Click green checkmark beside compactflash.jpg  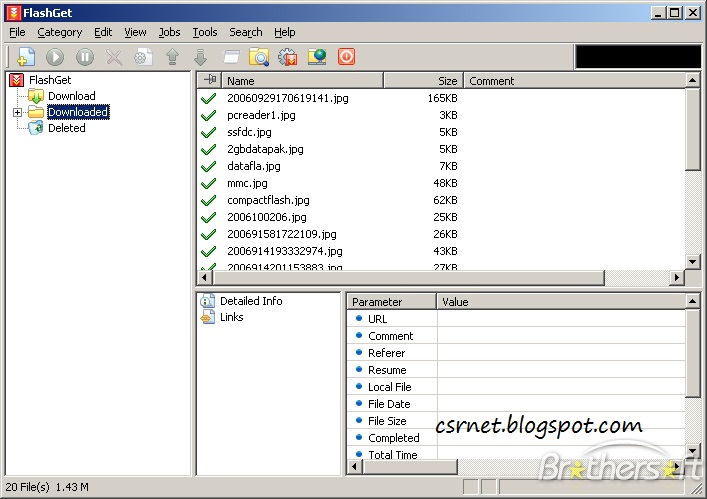(208, 200)
